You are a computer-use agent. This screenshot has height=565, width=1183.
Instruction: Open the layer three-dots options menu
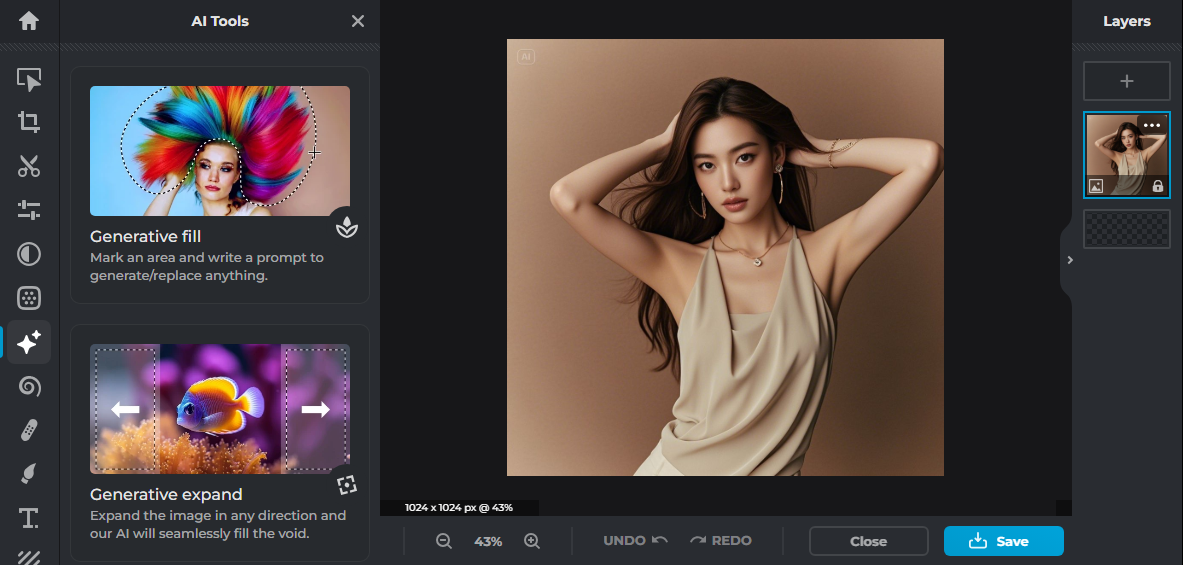(x=1151, y=125)
